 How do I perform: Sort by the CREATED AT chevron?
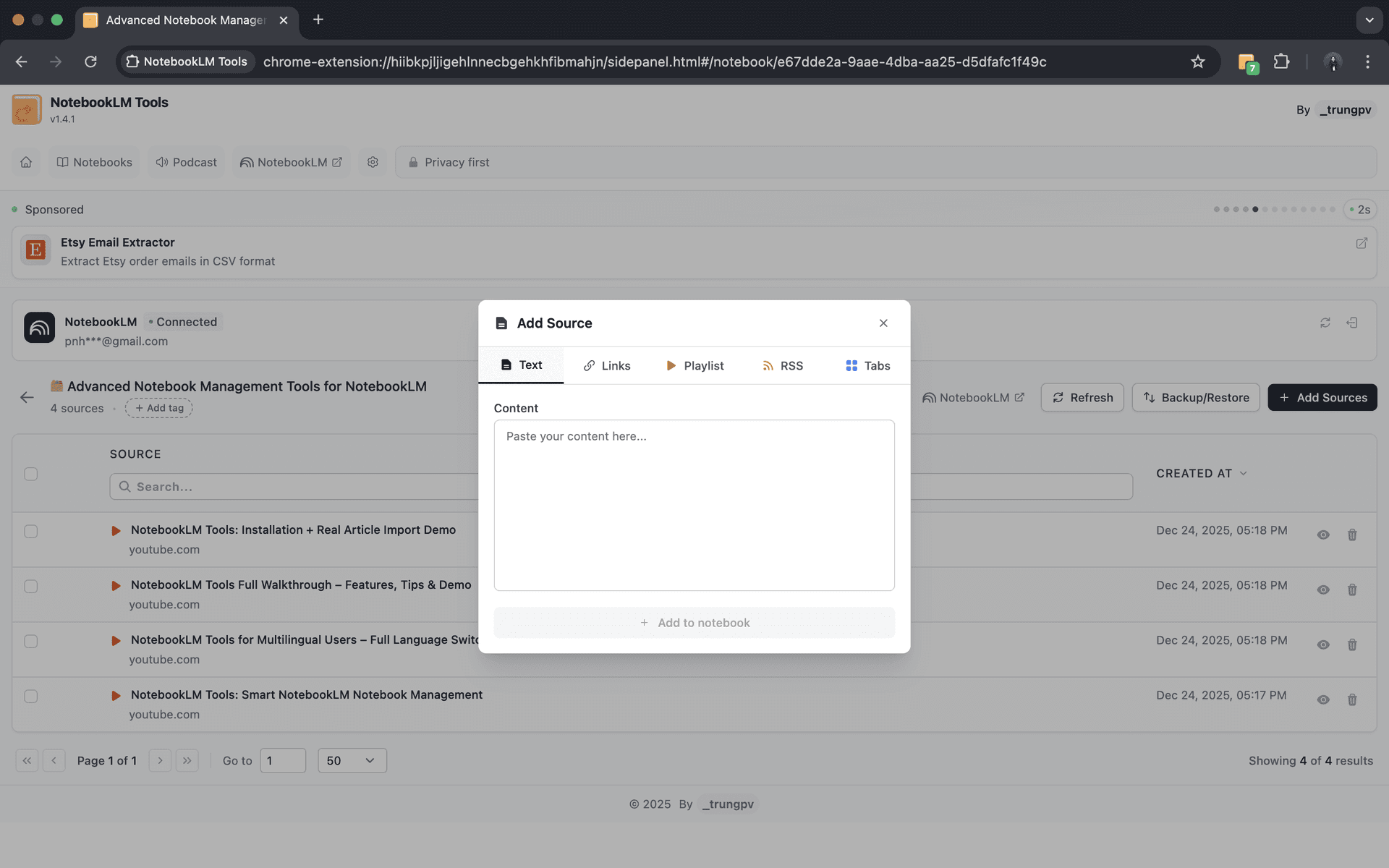pyautogui.click(x=1244, y=474)
